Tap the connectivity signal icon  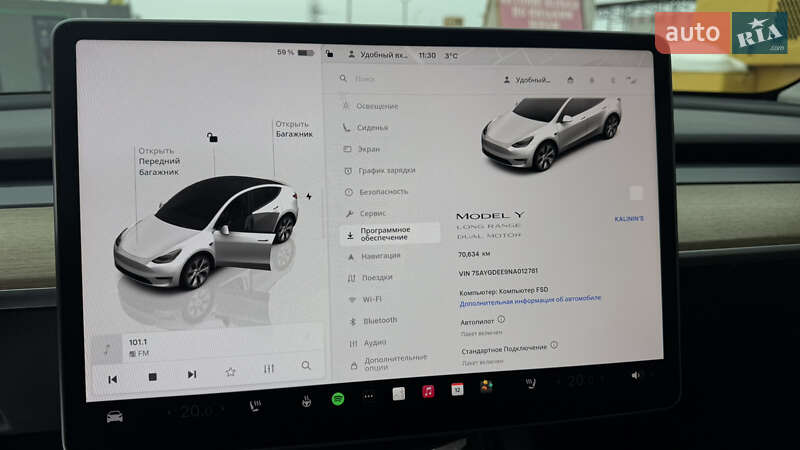(632, 80)
